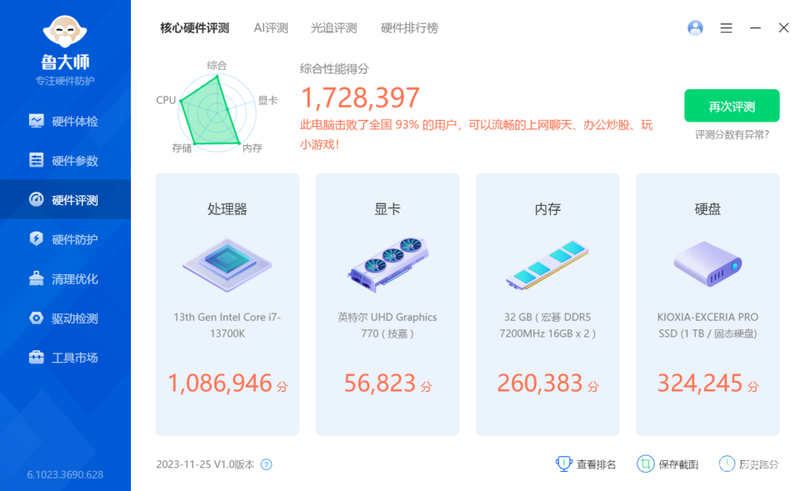Click the disk score 324,245

point(700,383)
